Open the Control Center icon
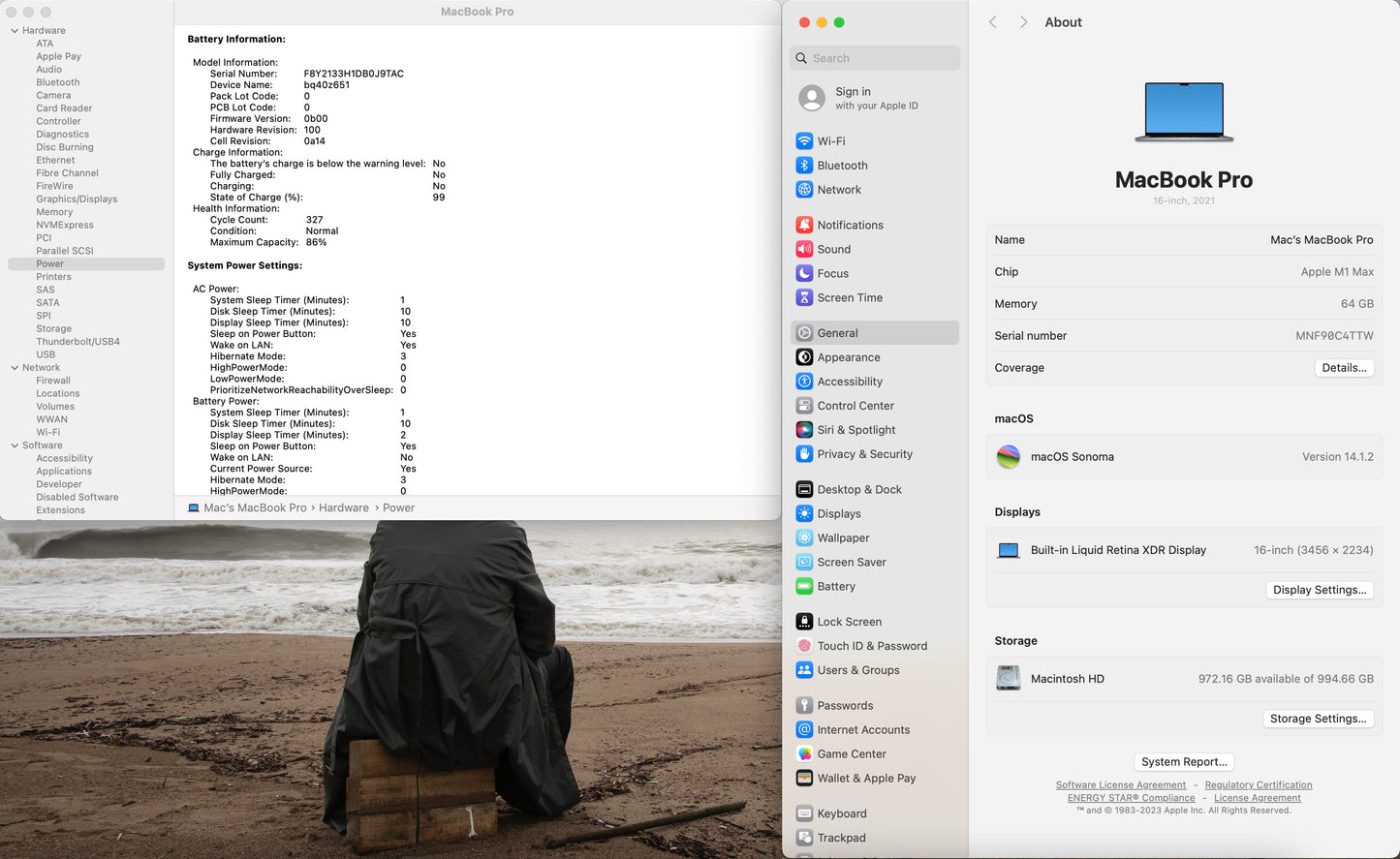Image resolution: width=1400 pixels, height=859 pixels. tap(804, 406)
